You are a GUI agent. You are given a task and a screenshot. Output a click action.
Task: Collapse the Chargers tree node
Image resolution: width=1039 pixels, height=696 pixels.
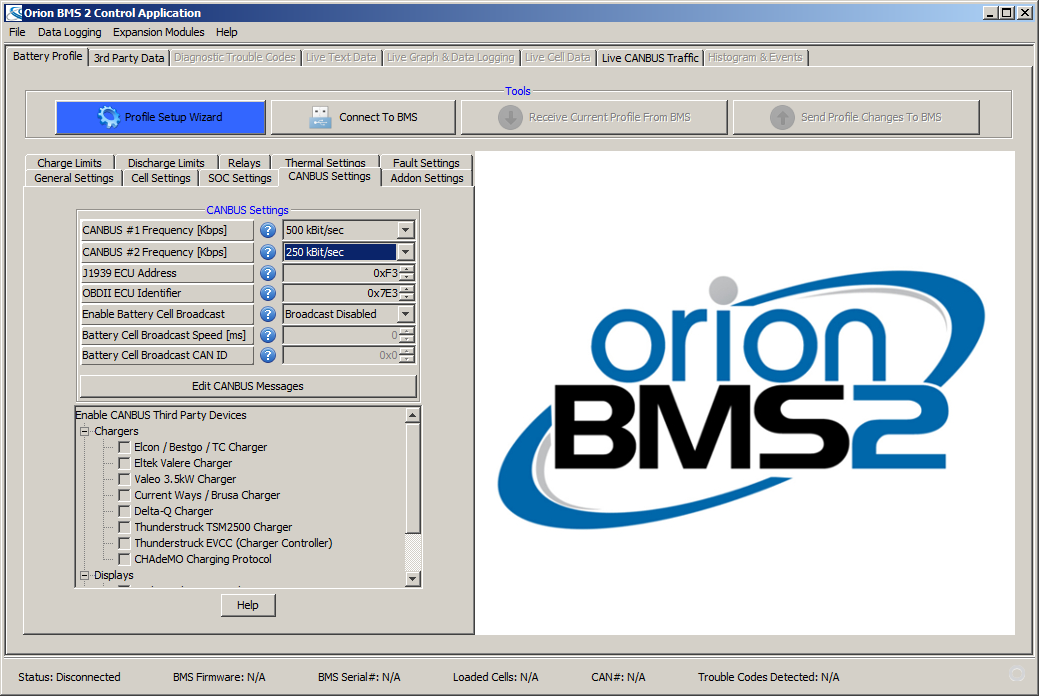85,432
